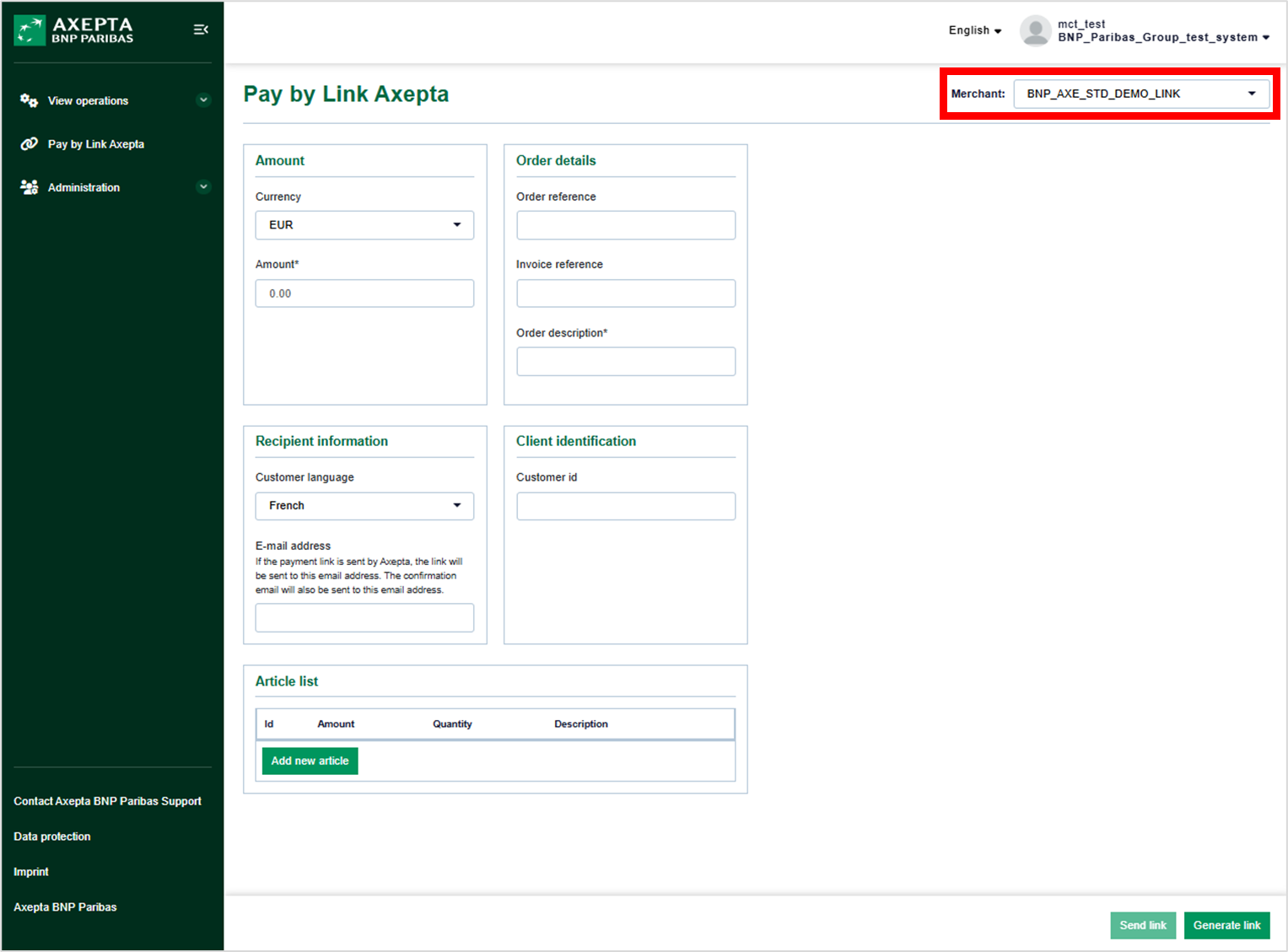Screen dimensions: 1288x952
Task: Expand the Administration menu chevron
Action: click(x=203, y=187)
